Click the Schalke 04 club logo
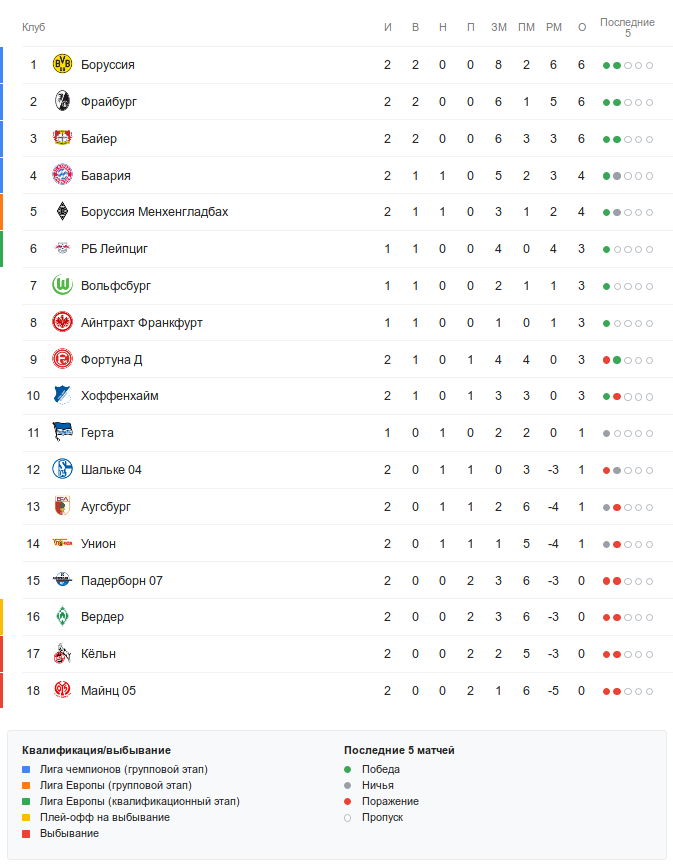673x867 pixels. pos(62,470)
